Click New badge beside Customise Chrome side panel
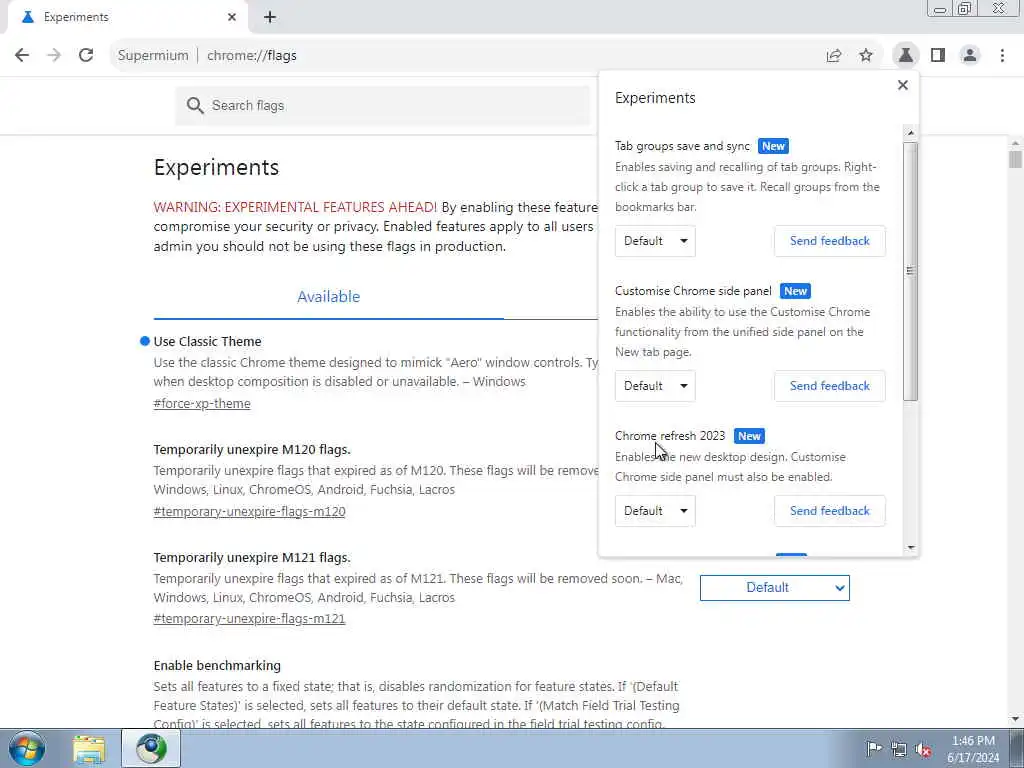The width and height of the screenshot is (1024, 768). [x=795, y=291]
